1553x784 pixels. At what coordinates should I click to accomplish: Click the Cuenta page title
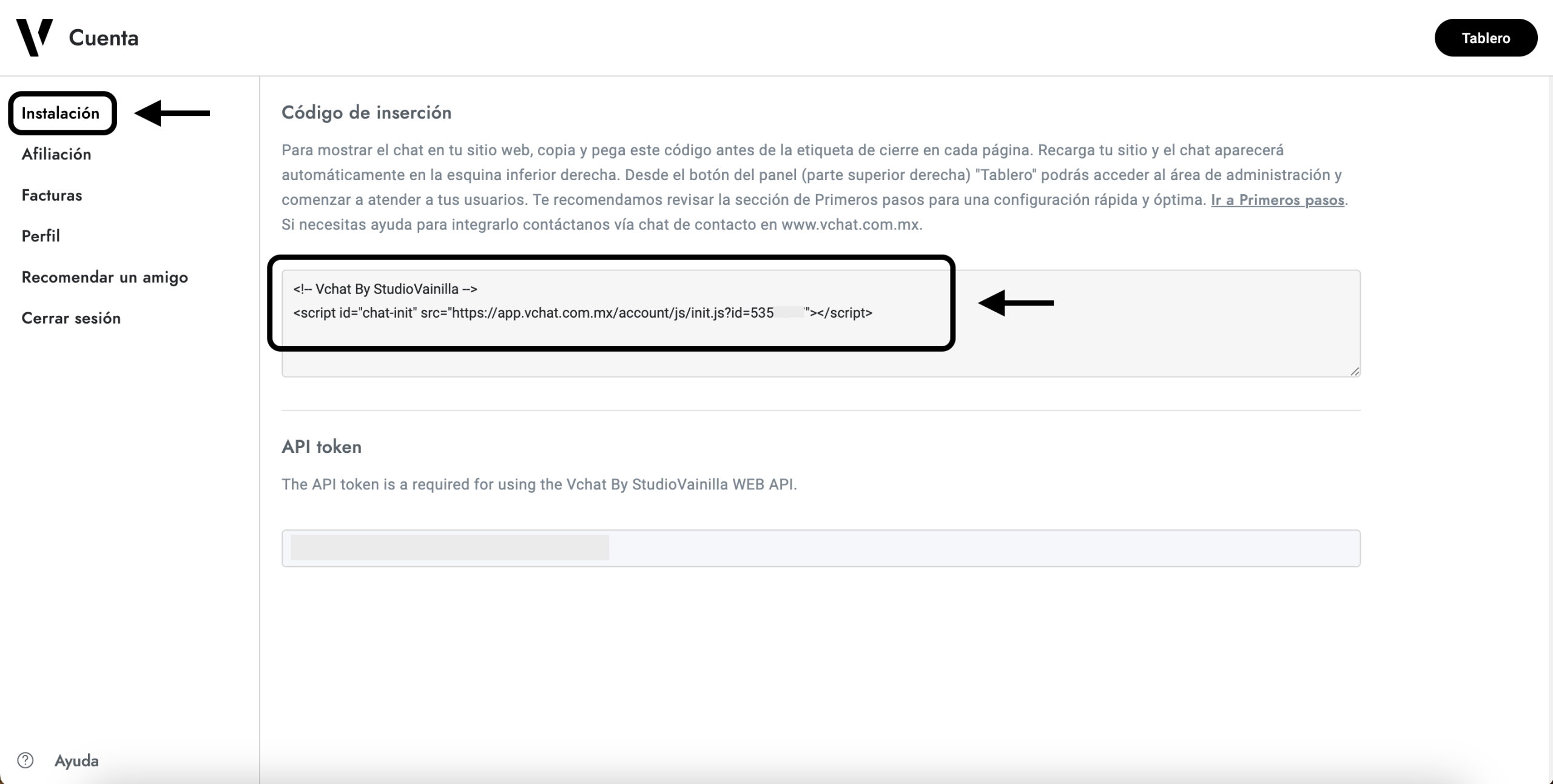[x=104, y=38]
